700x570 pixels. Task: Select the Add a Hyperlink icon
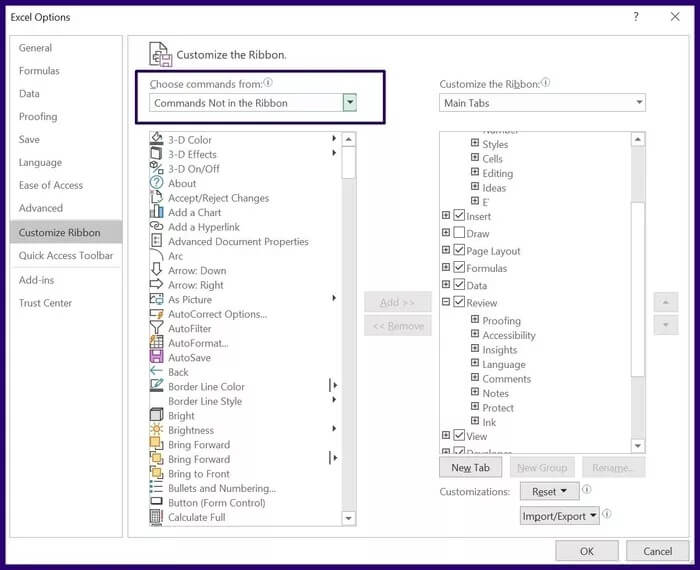point(156,226)
